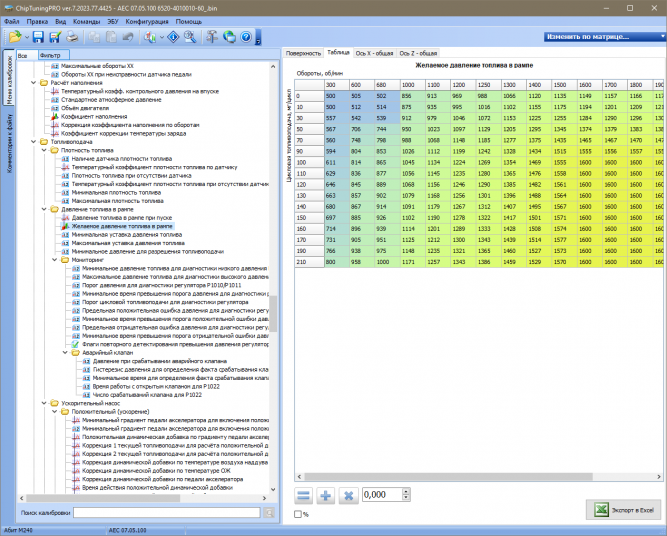The image size is (667, 536).
Task: Switch to the Поверхность tab
Action: 303,53
